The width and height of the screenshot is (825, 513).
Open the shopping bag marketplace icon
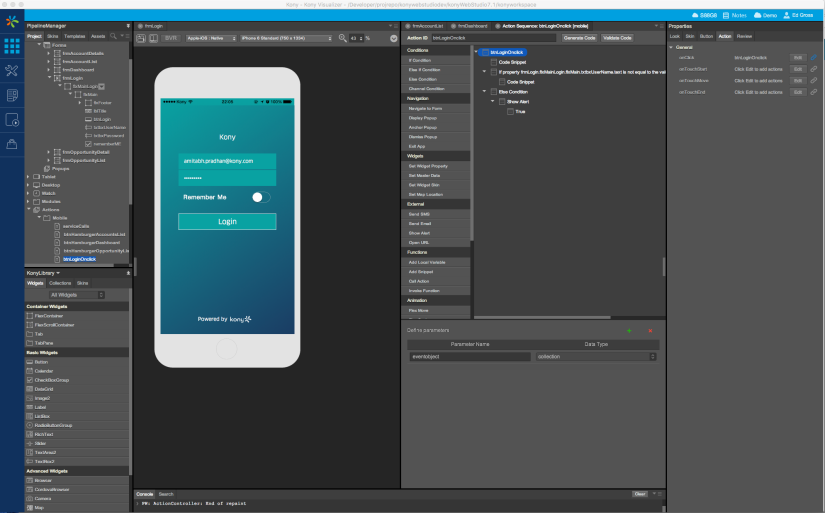(12, 144)
